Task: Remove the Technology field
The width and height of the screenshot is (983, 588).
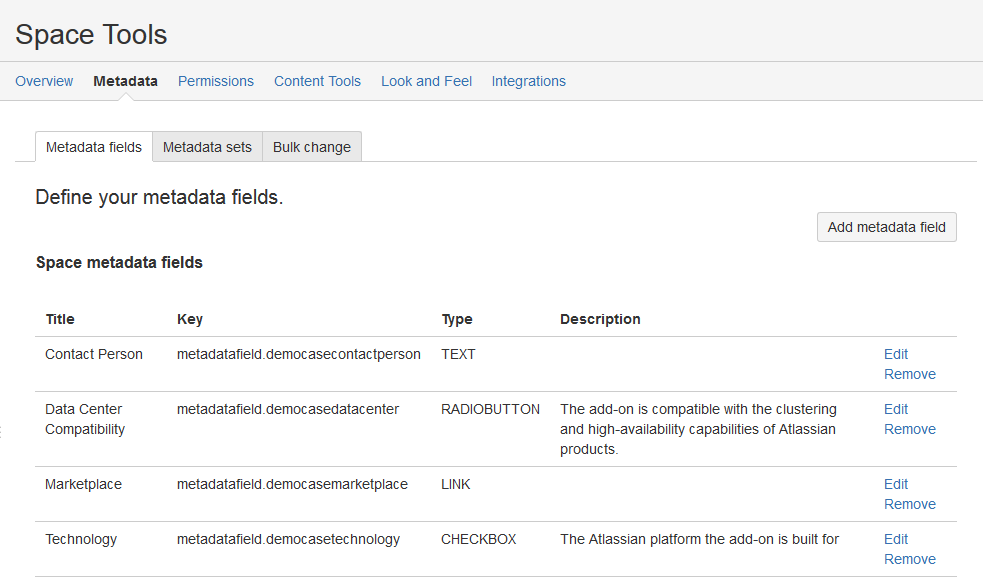Action: click(x=909, y=559)
